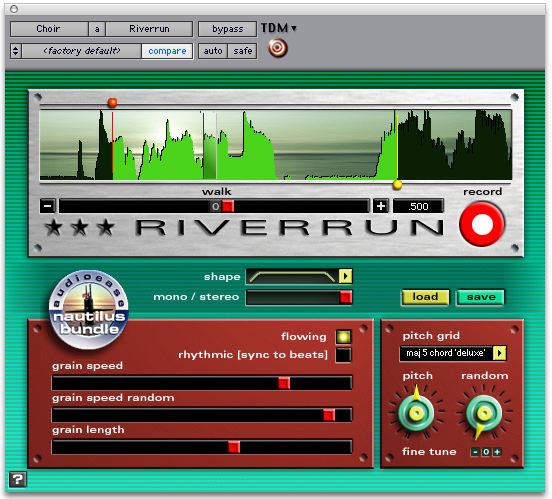Click the shape curve preview
Screen dimensions: 552x499
pyautogui.click(x=292, y=276)
